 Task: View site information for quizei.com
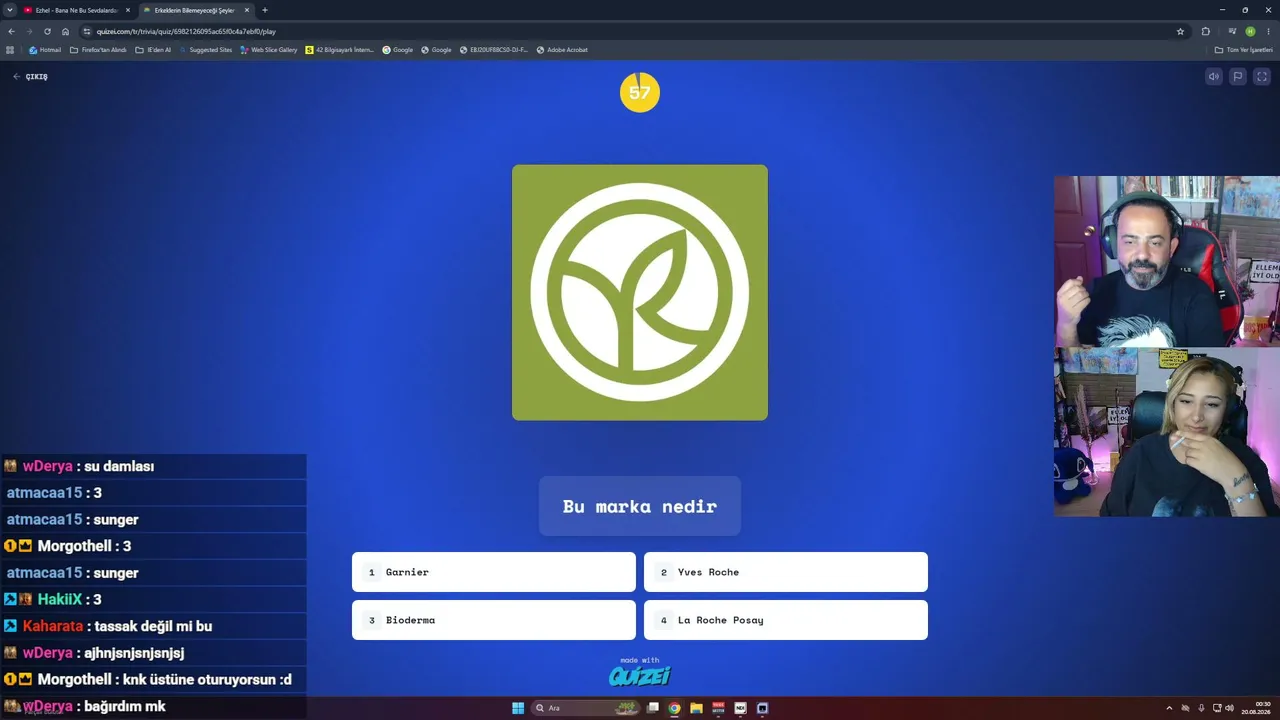pyautogui.click(x=87, y=31)
